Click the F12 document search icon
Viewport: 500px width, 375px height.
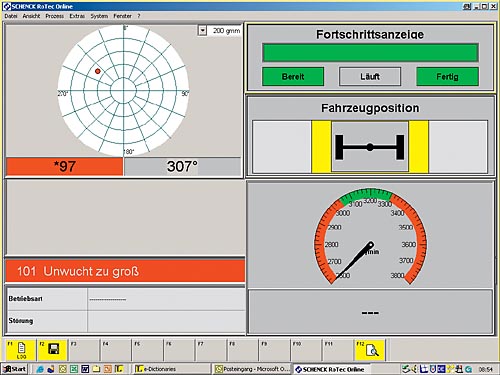[x=372, y=350]
